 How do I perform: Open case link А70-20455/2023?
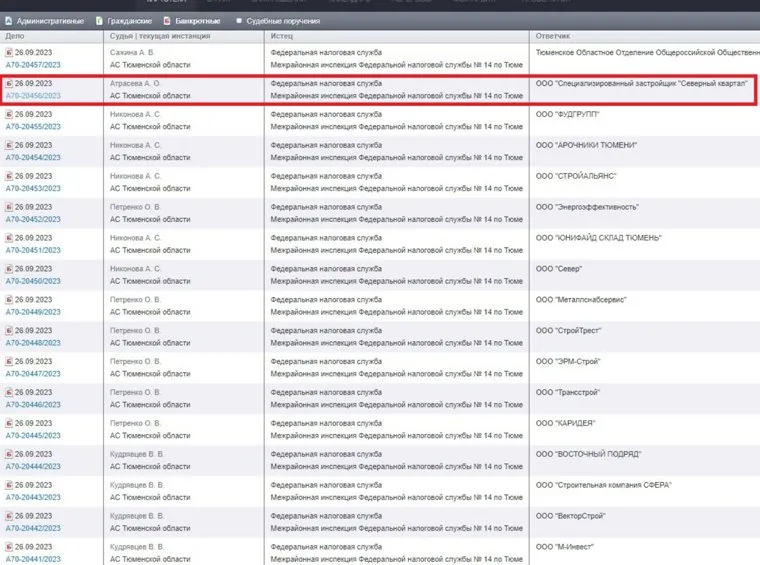[x=34, y=127]
